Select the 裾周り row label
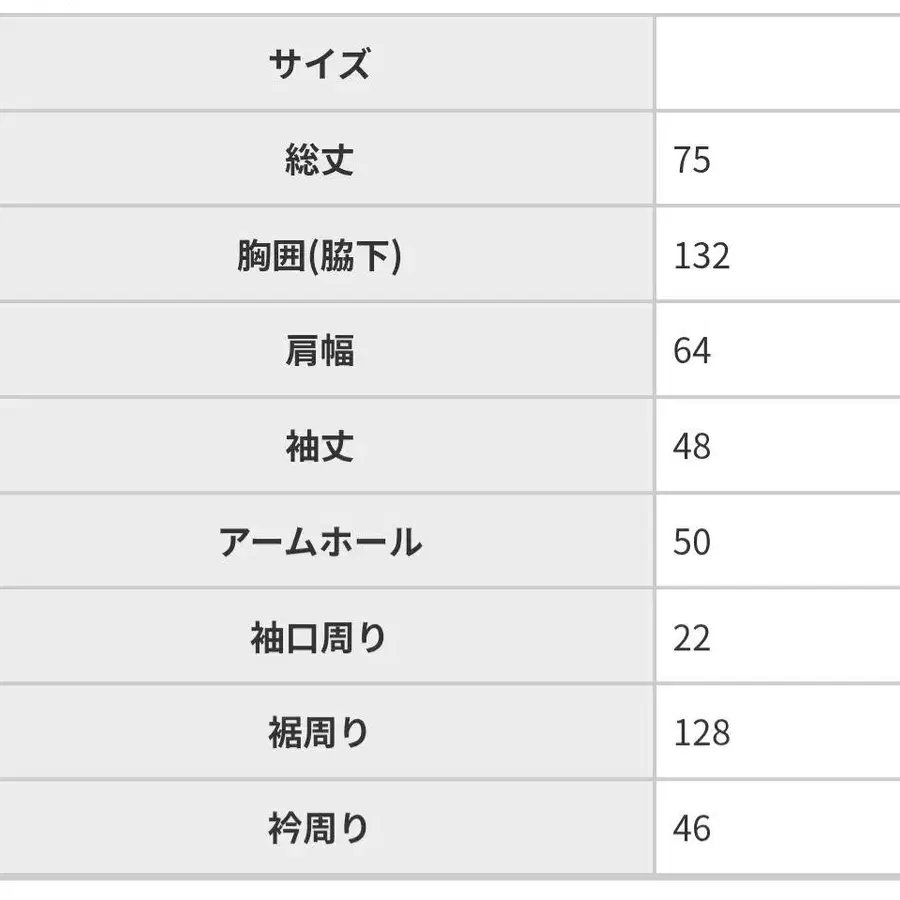 click(x=319, y=733)
